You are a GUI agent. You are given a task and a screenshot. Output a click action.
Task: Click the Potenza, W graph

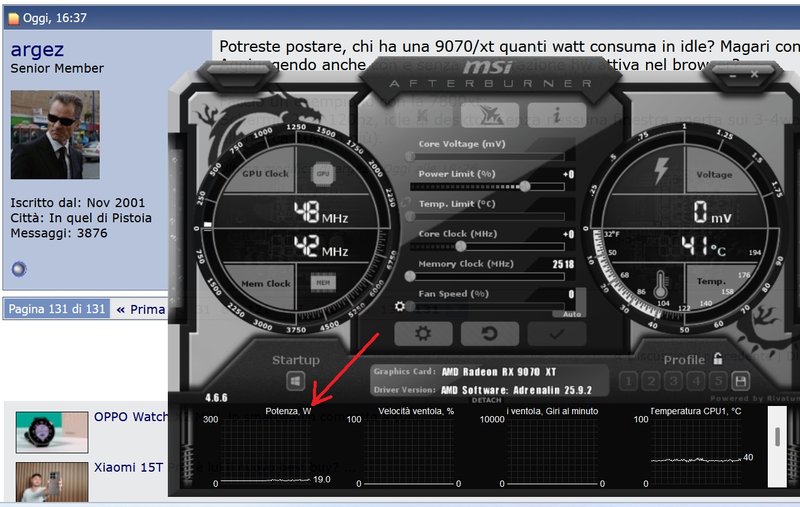[x=265, y=449]
